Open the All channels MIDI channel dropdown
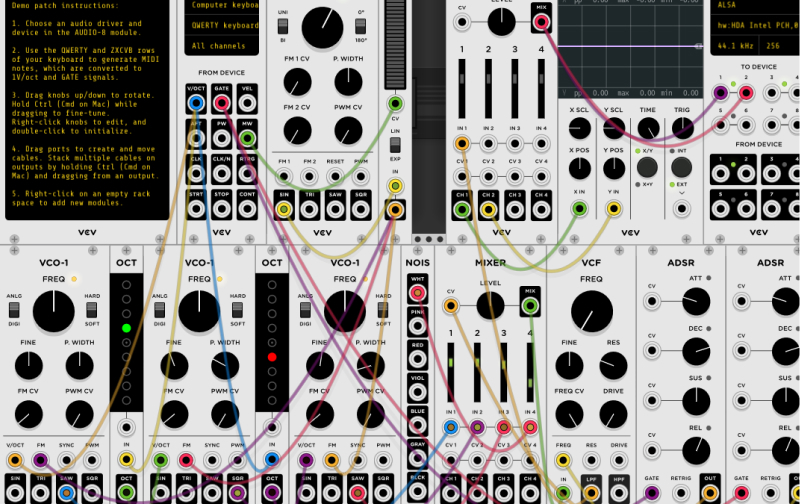The height and width of the screenshot is (504, 800). (222, 45)
